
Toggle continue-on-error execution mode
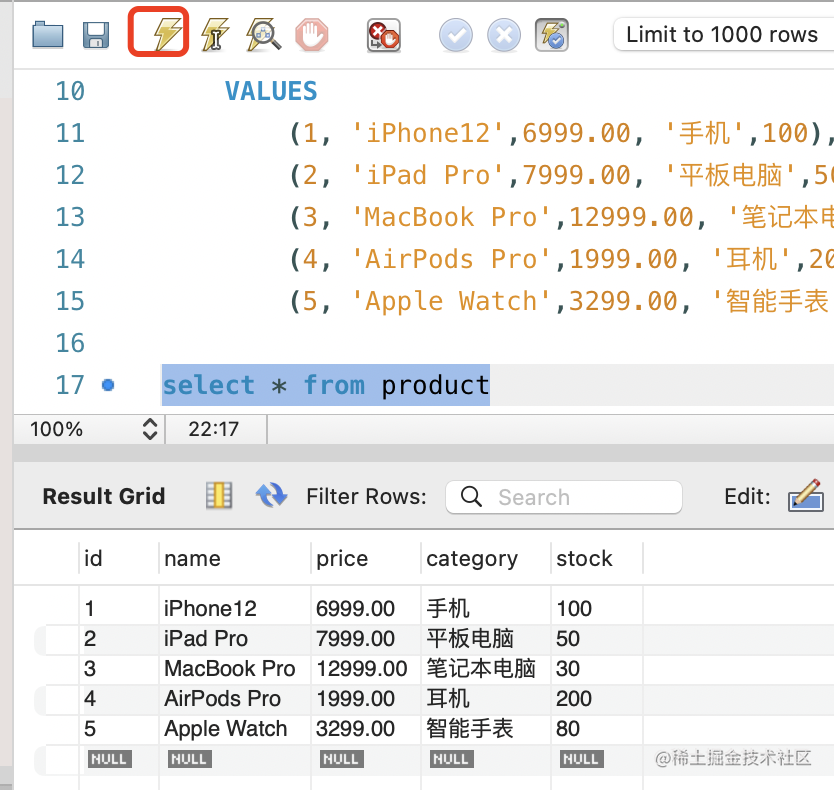pos(383,36)
